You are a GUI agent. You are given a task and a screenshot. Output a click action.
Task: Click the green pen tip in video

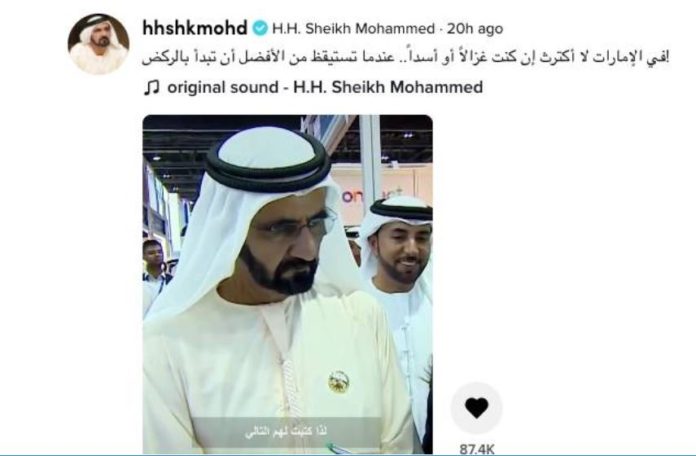[333, 448]
